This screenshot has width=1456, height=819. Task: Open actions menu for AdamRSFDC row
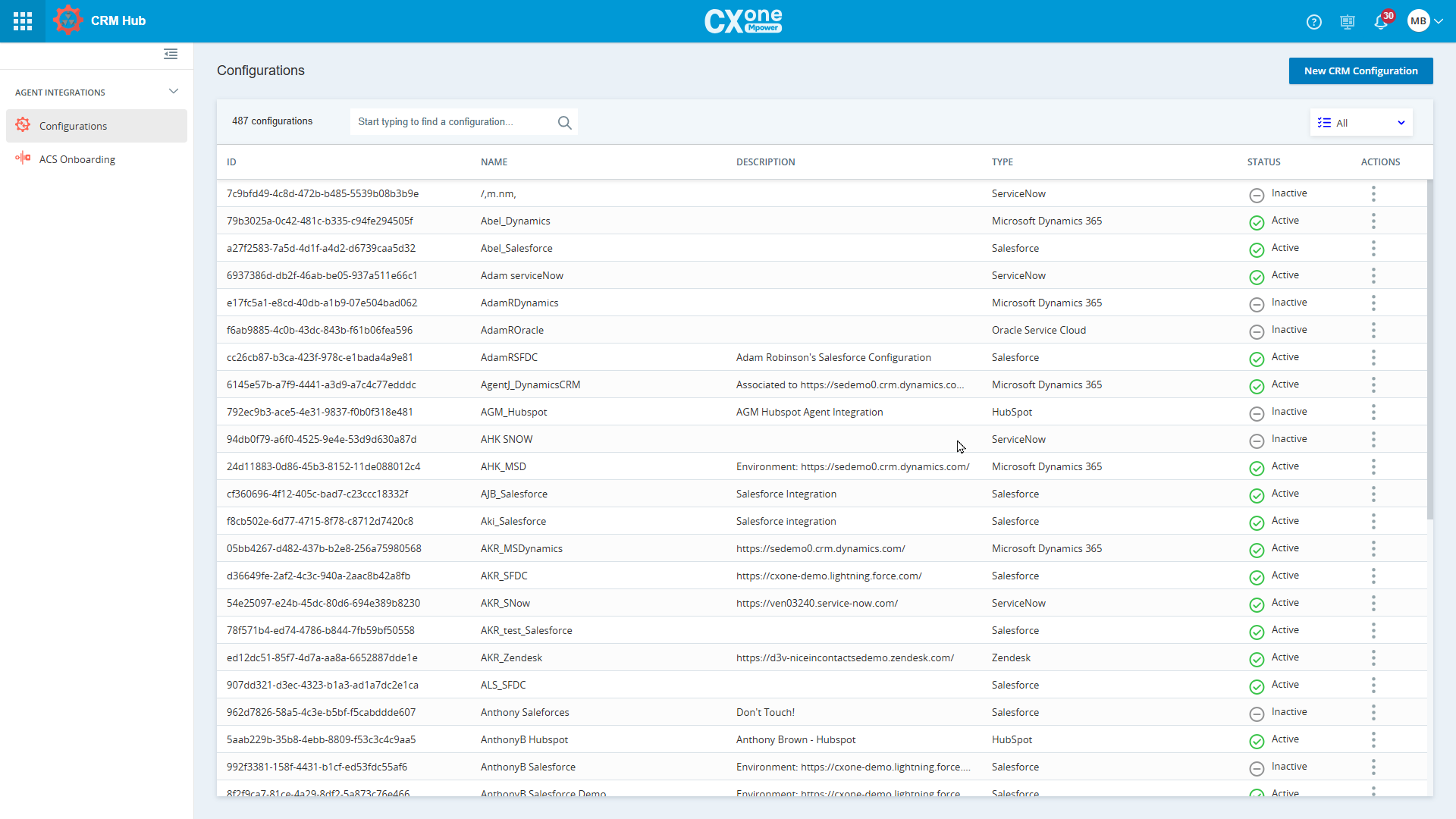click(x=1373, y=357)
